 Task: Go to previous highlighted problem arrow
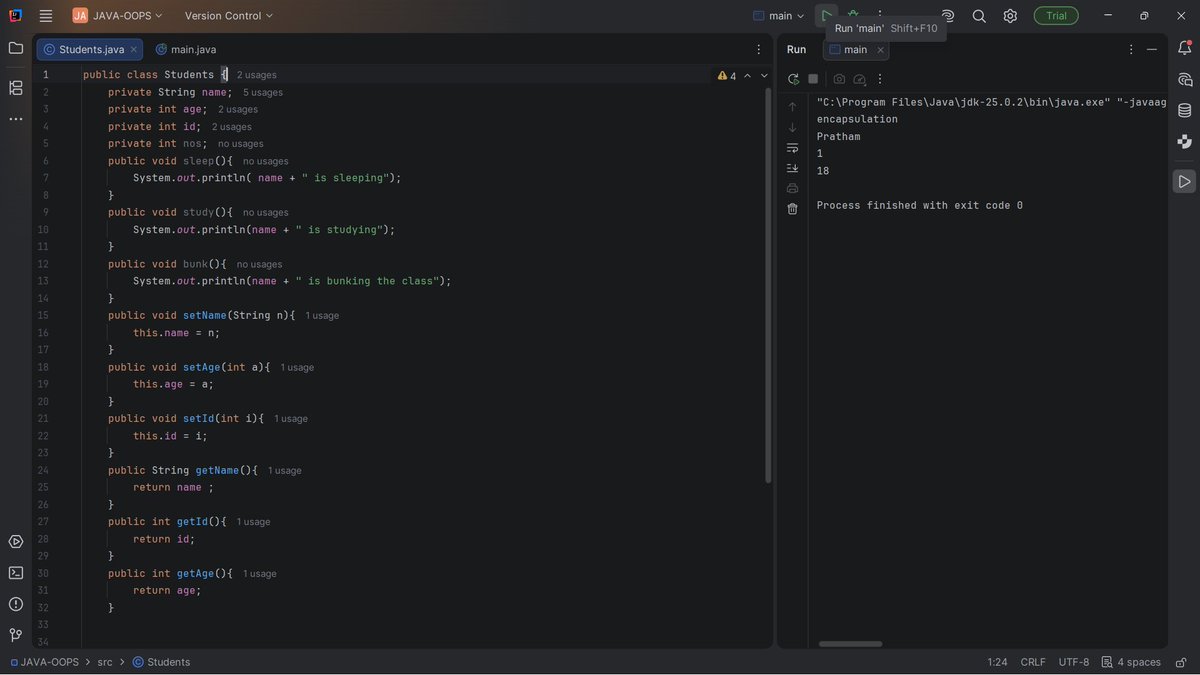(x=747, y=76)
